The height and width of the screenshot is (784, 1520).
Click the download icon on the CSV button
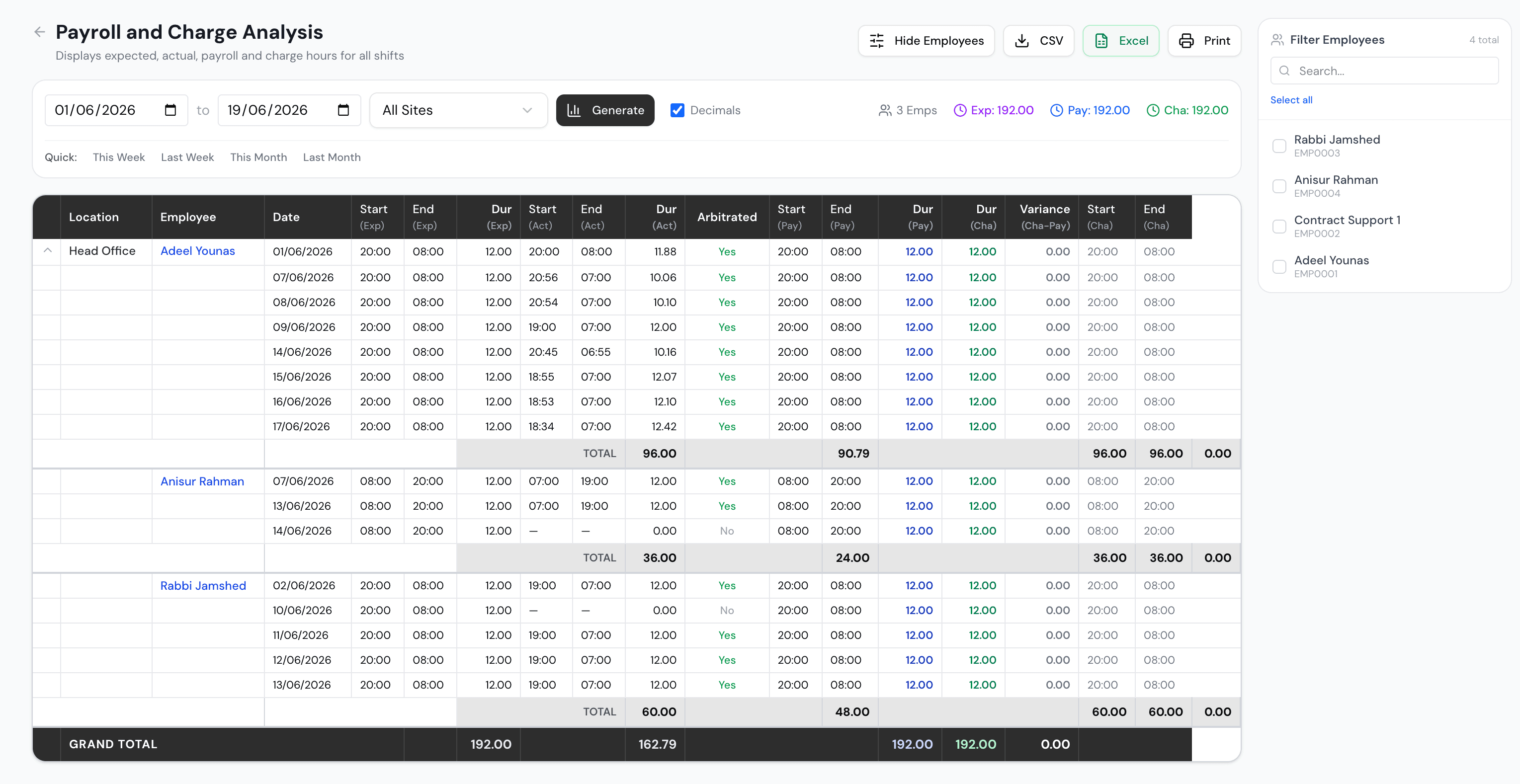(1022, 41)
